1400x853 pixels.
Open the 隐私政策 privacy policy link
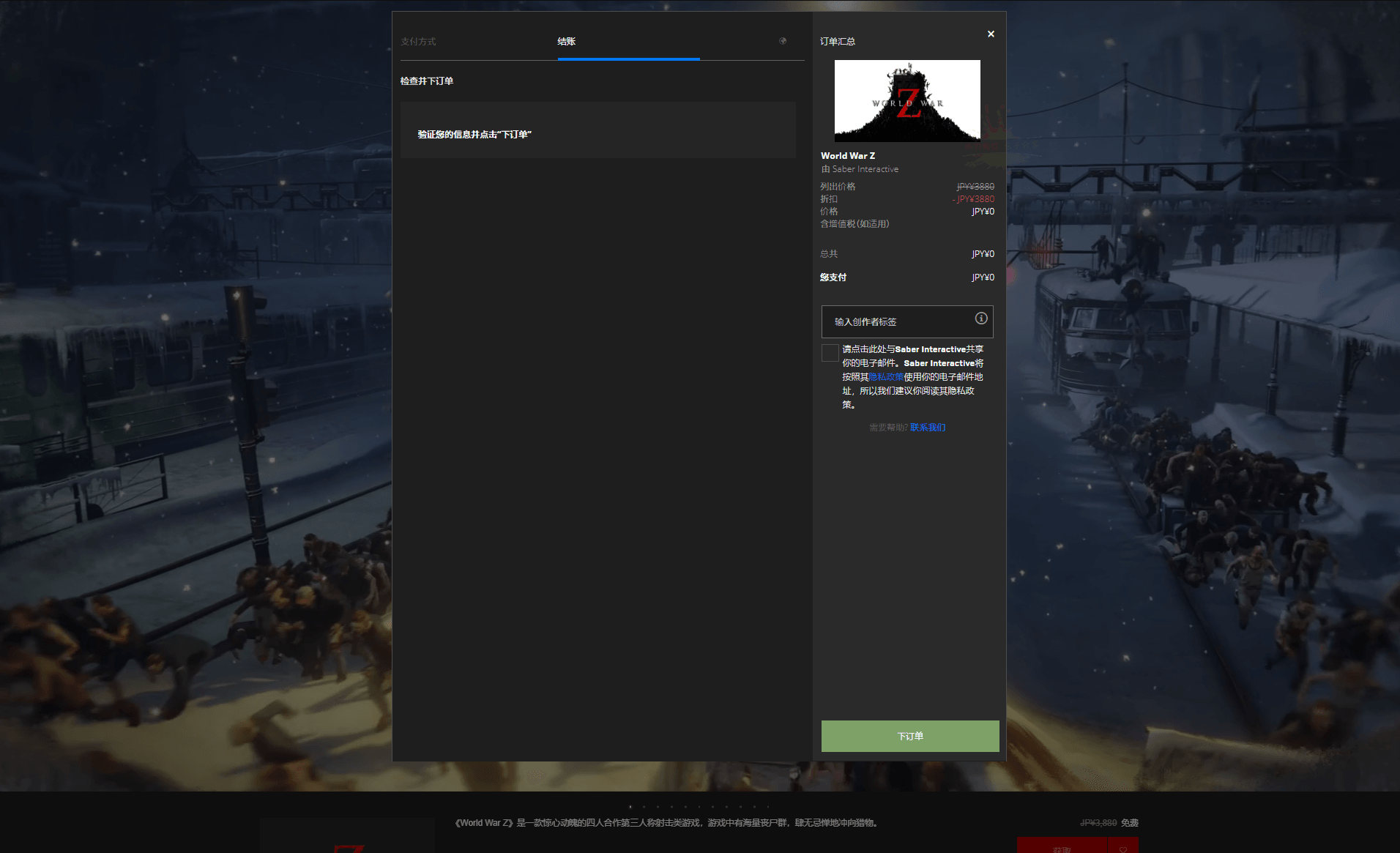(x=885, y=377)
